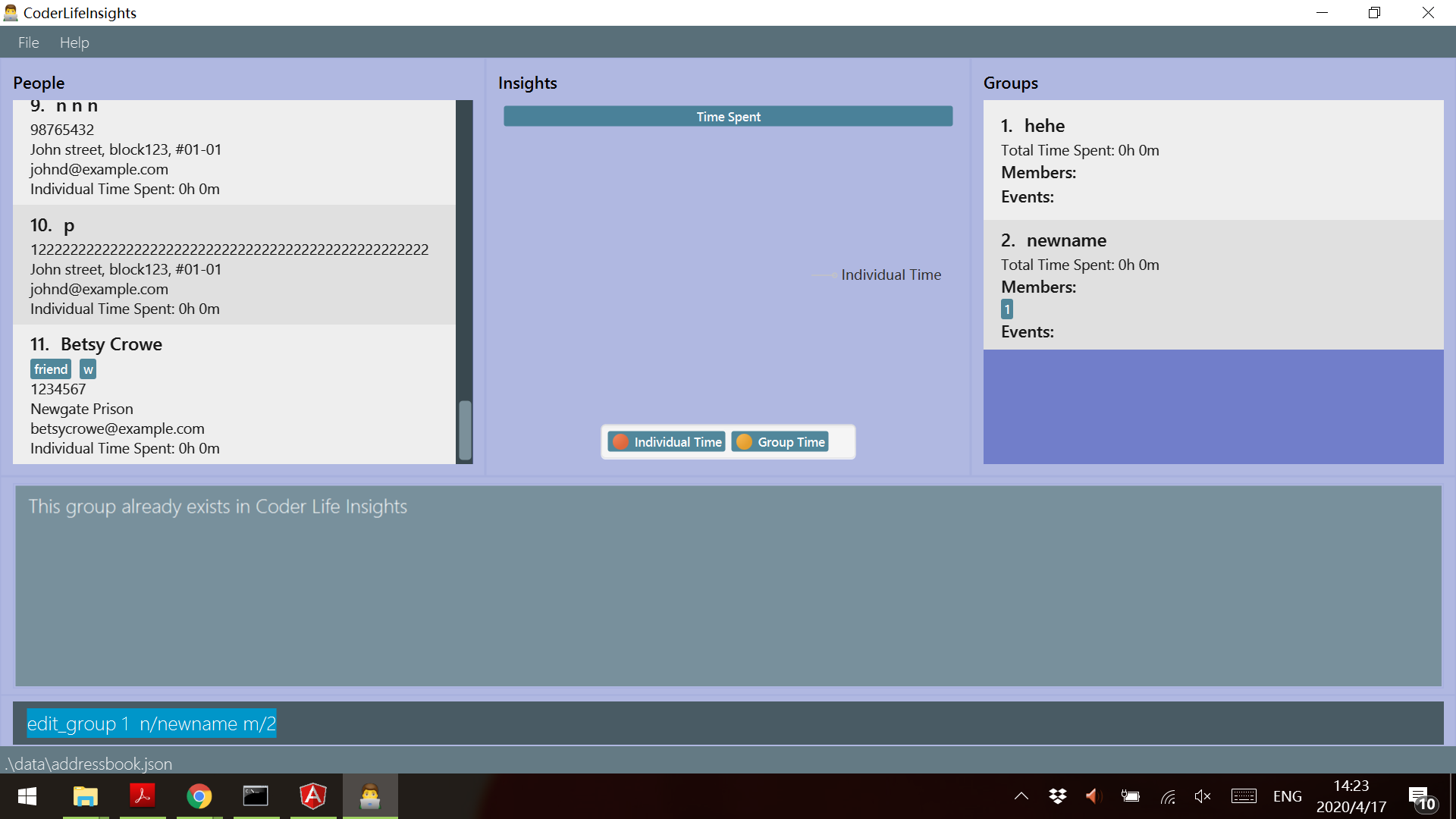Launch Adobe Acrobat from the taskbar
This screenshot has height=819, width=1456.
pyautogui.click(x=142, y=796)
